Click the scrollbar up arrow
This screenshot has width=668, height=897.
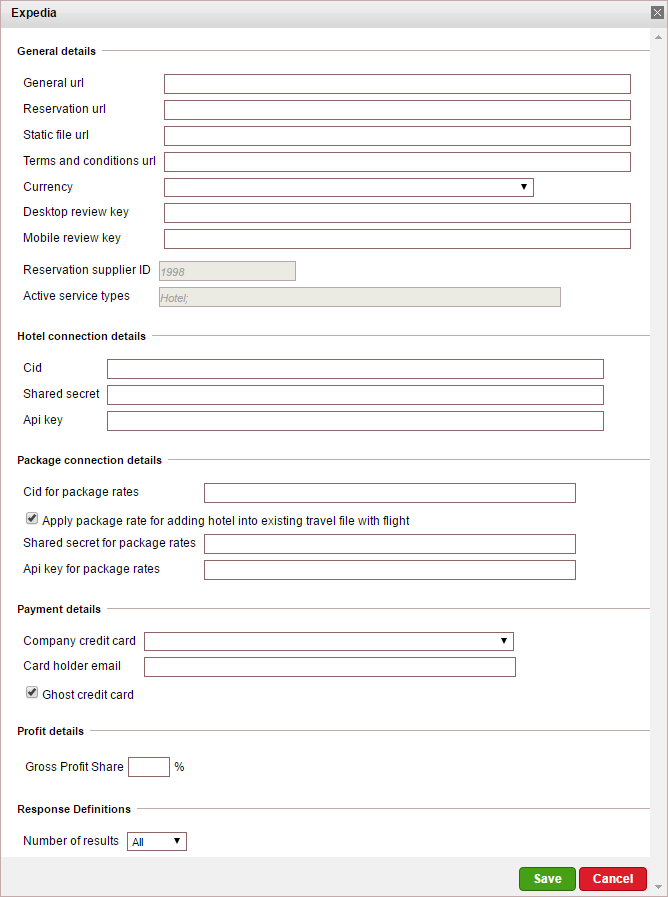point(659,37)
